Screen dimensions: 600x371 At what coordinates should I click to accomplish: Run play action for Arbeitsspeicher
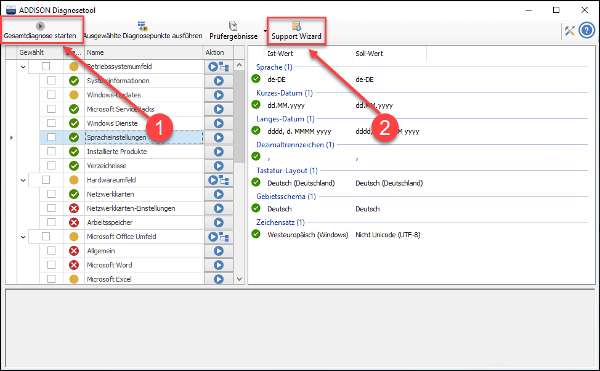218,222
